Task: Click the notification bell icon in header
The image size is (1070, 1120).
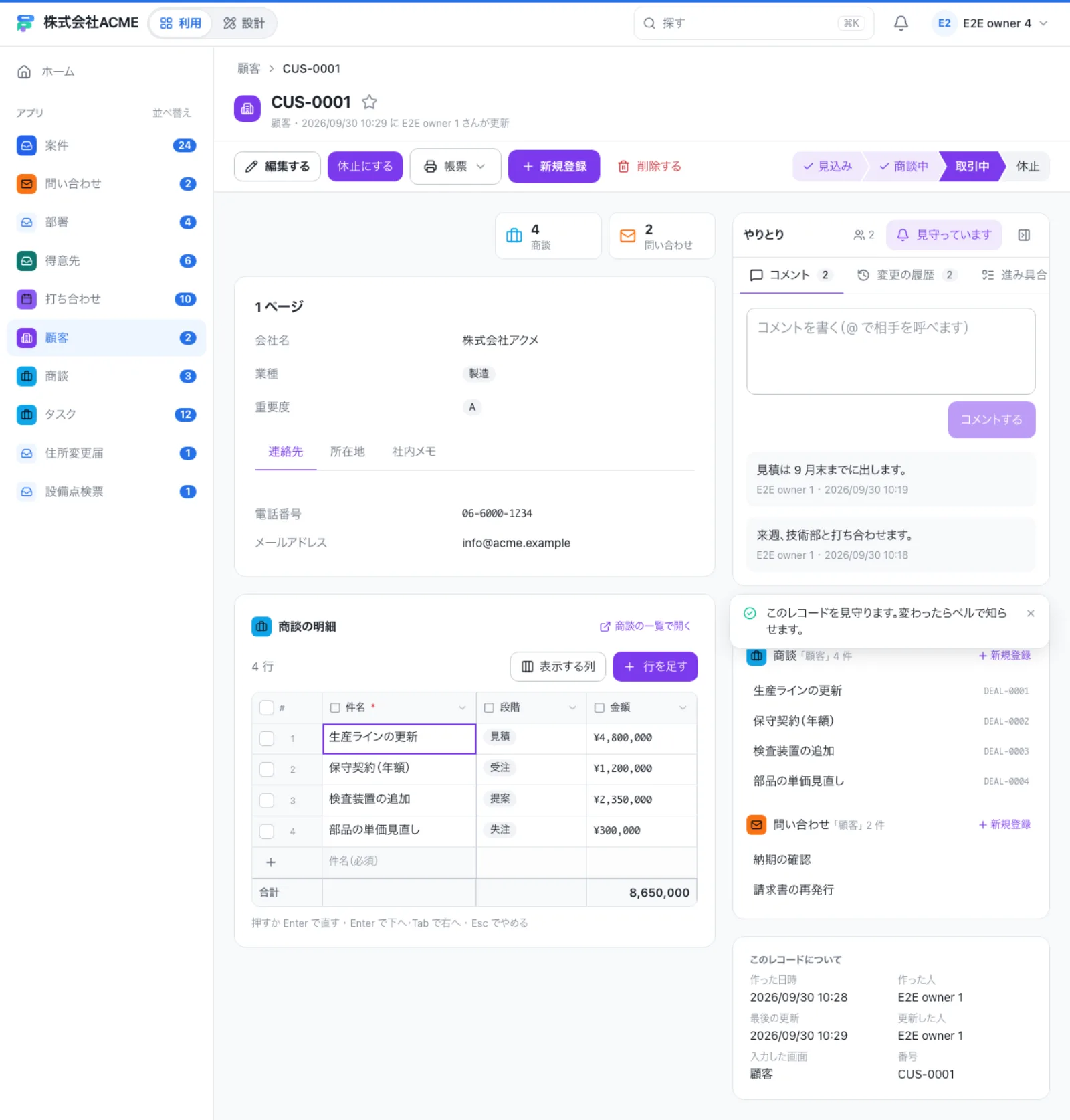Action: [x=901, y=23]
